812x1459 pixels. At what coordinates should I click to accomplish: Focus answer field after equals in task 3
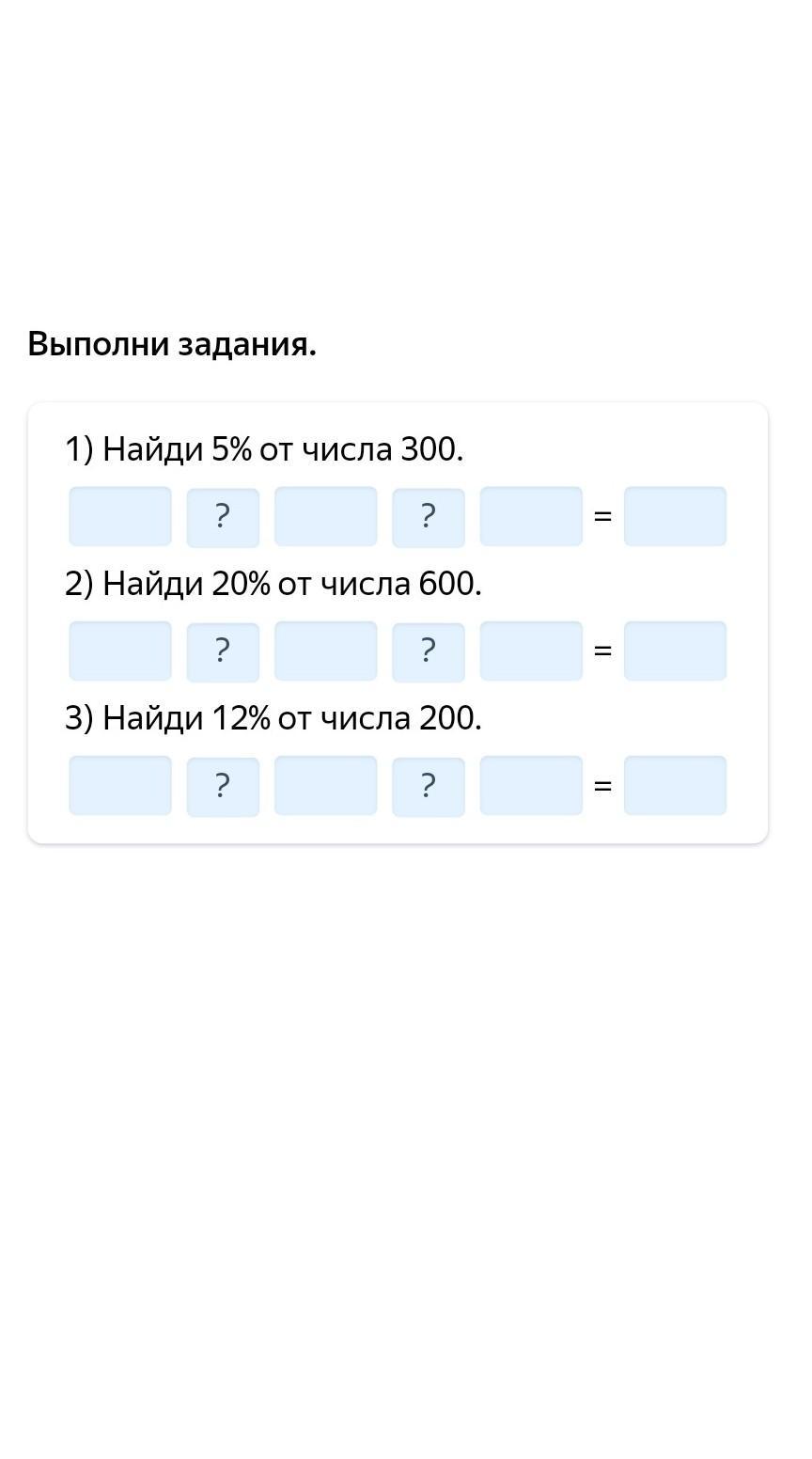click(x=675, y=785)
